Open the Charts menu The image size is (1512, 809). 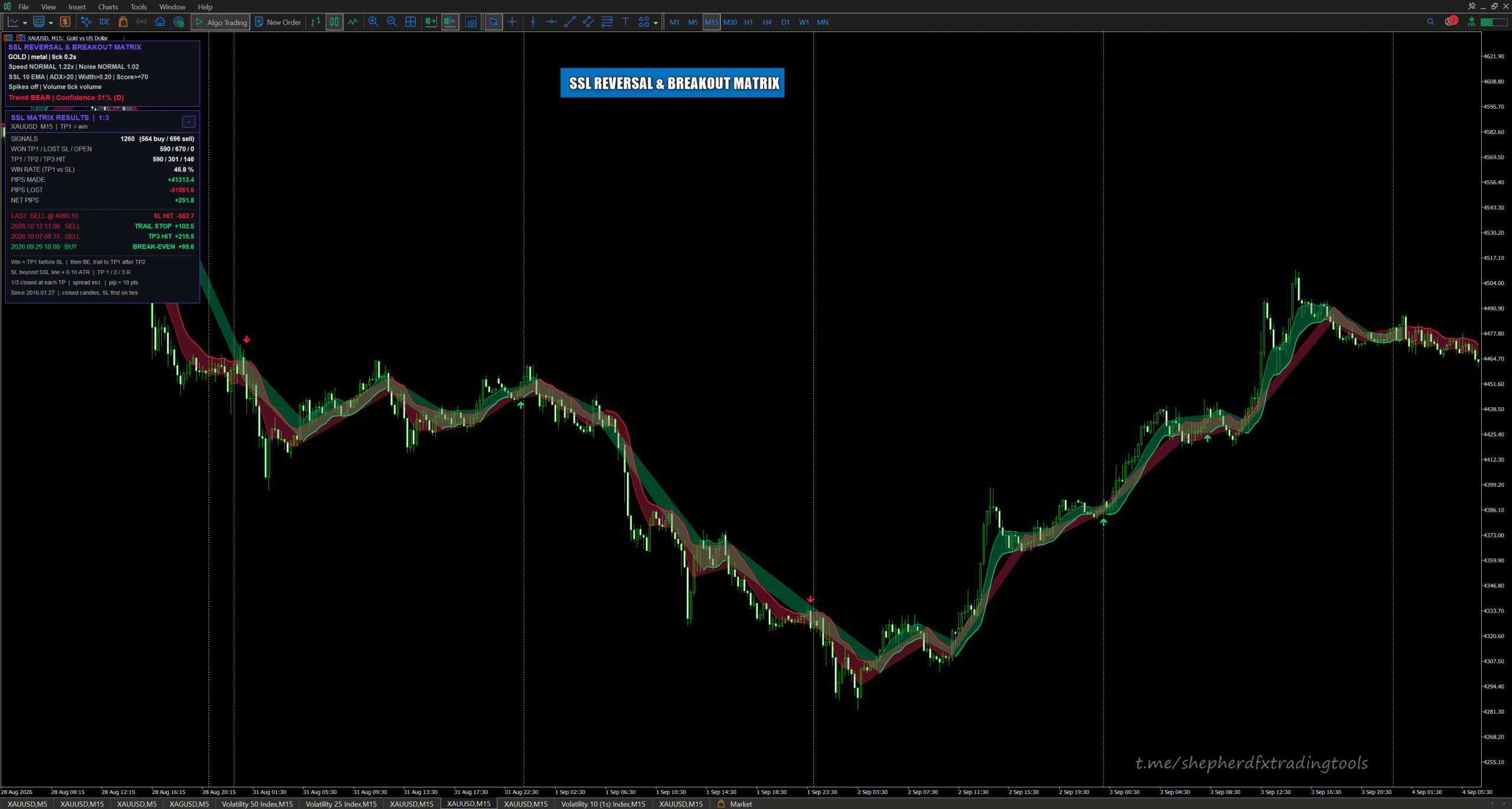[x=108, y=7]
